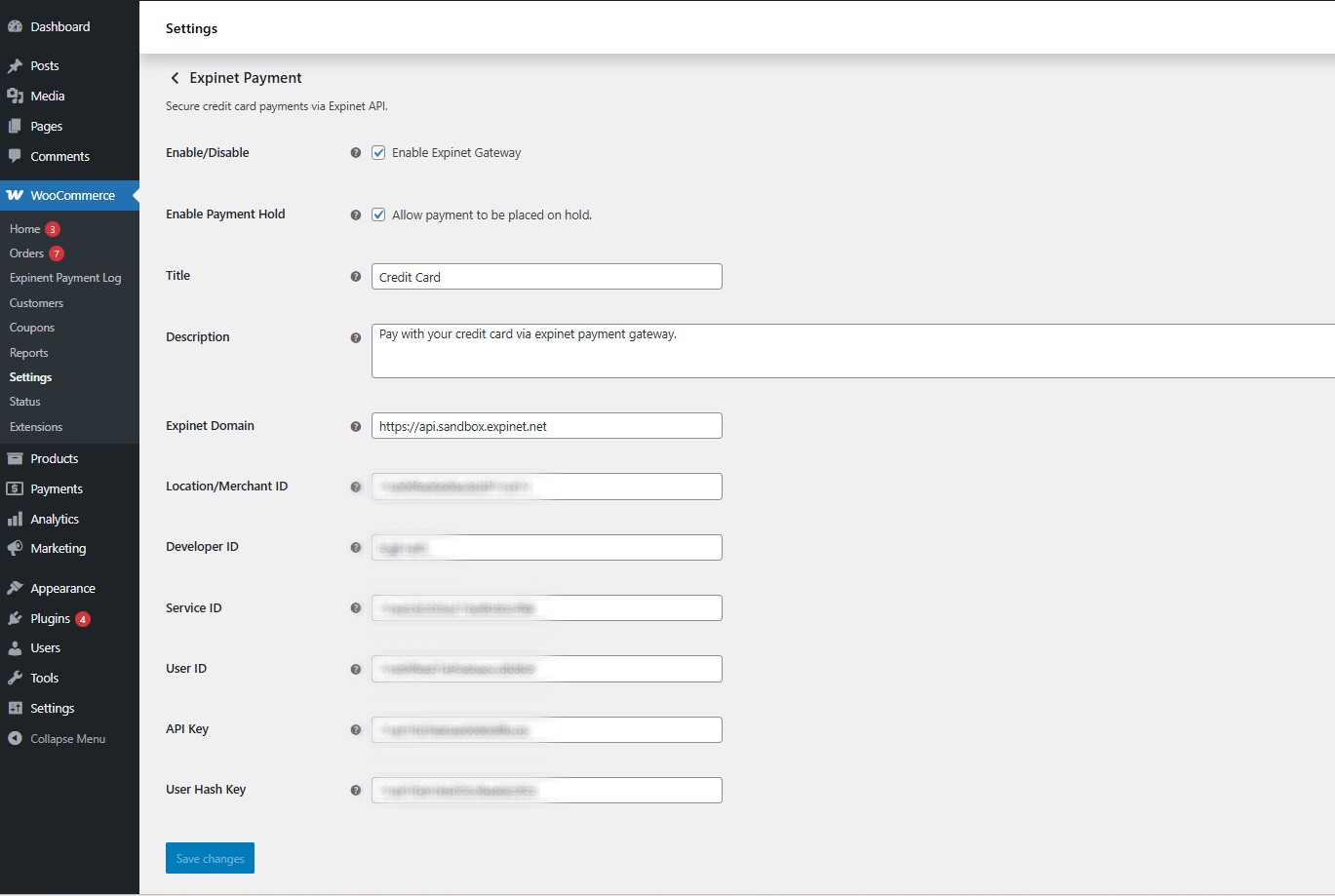Click inside the Title text field
The image size is (1335, 896).
tap(546, 276)
